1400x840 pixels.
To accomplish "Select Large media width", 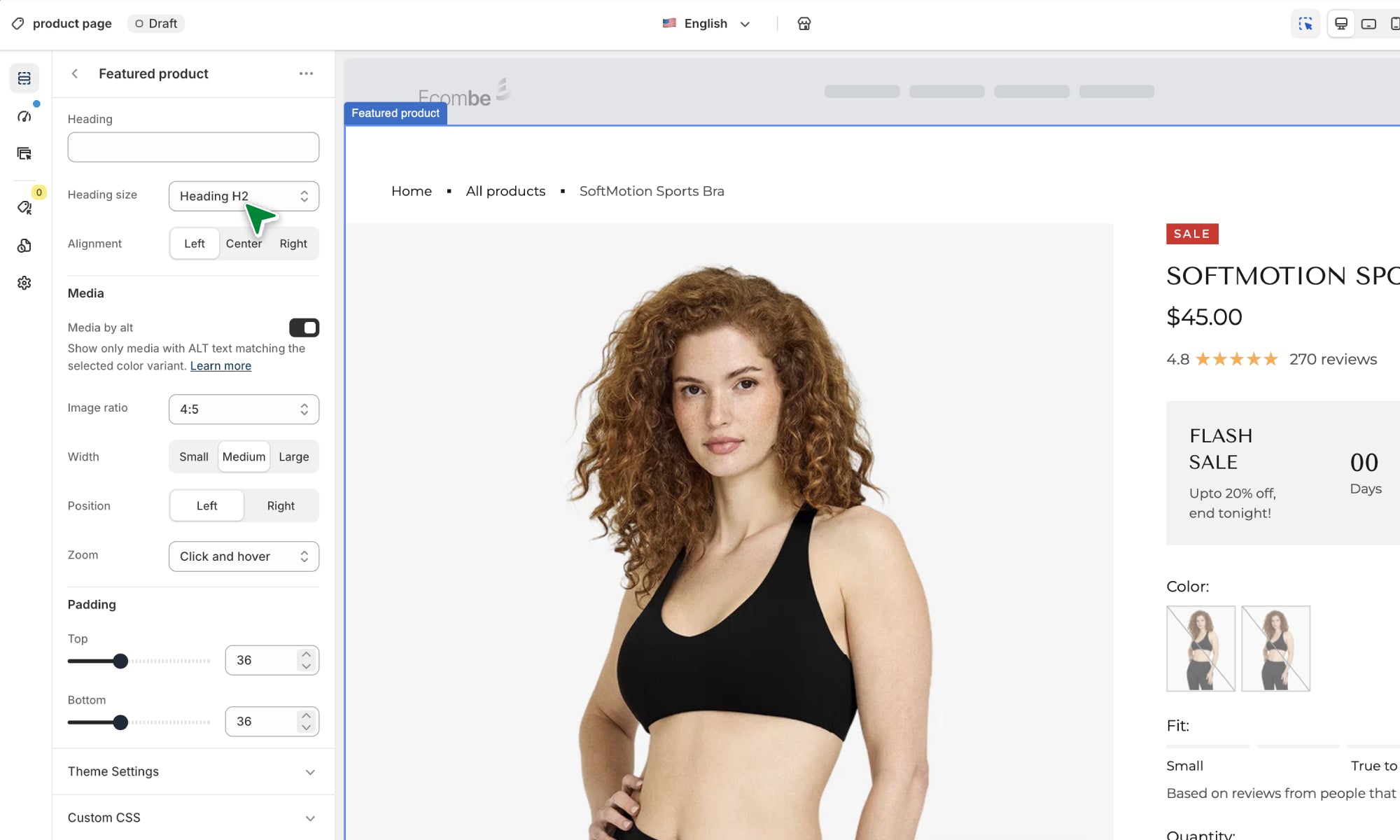I will [x=293, y=456].
